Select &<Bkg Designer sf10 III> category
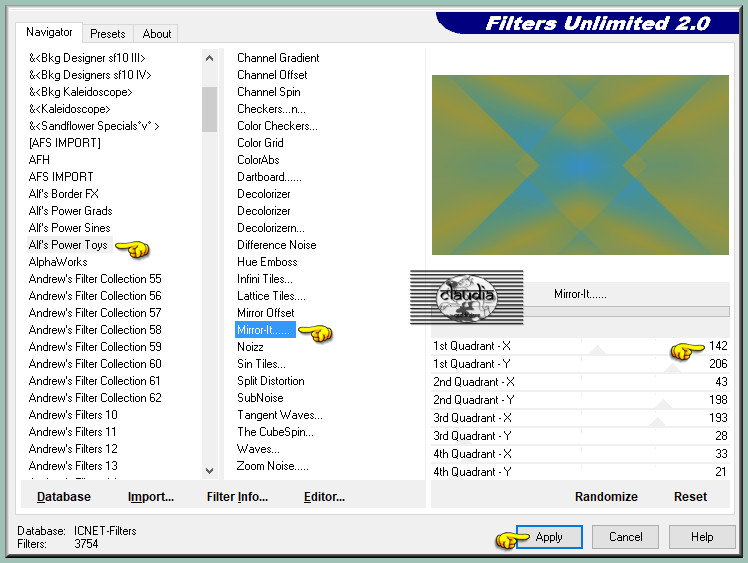This screenshot has height=563, width=748. pyautogui.click(x=87, y=58)
